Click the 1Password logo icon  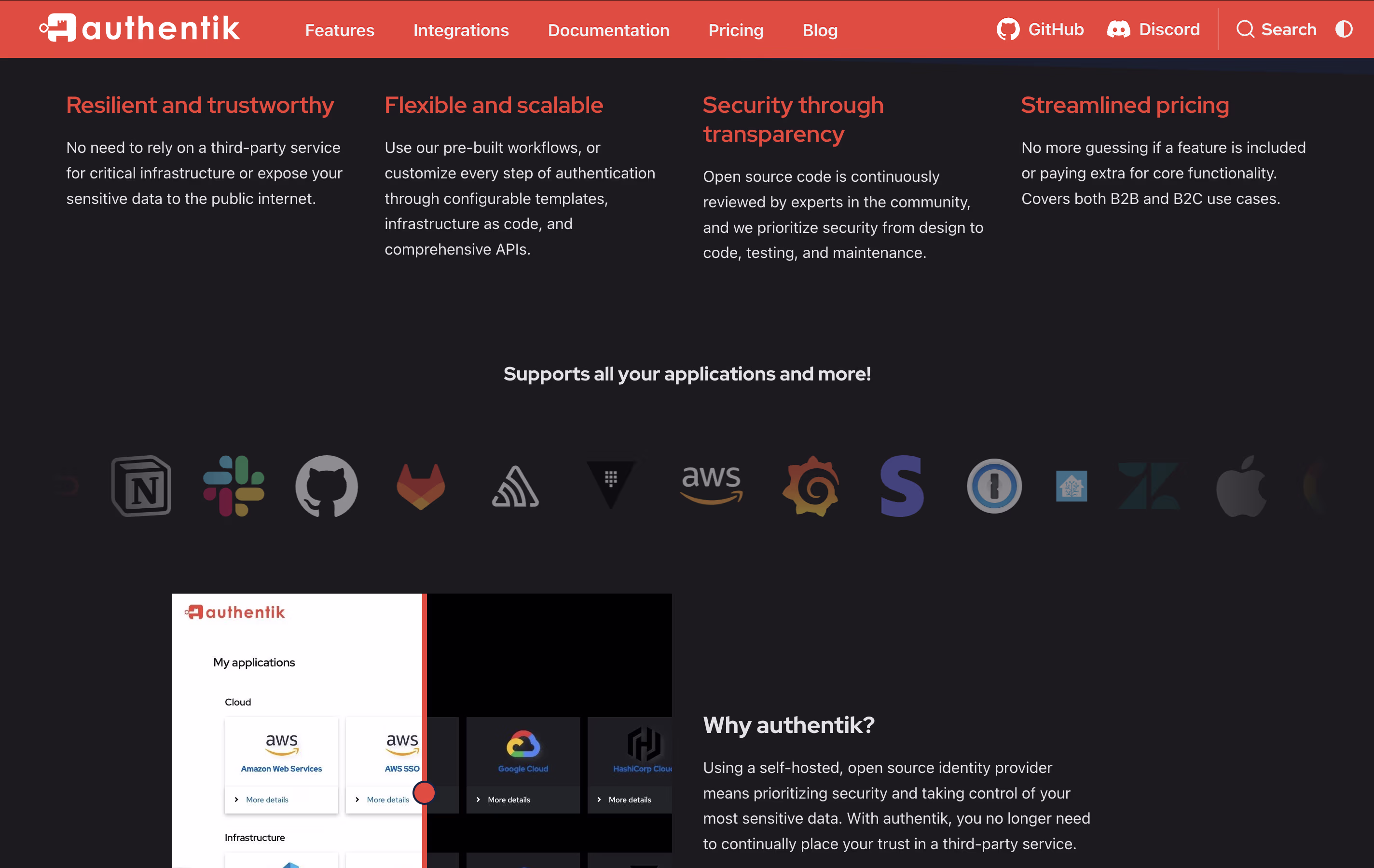pos(994,486)
